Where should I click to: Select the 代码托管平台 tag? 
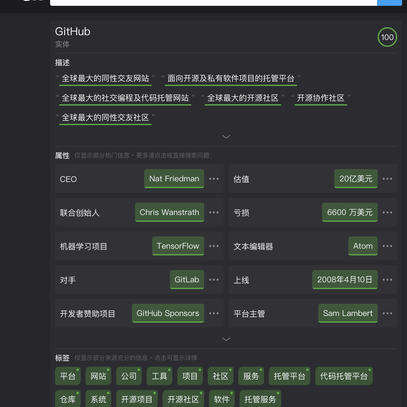coord(344,376)
